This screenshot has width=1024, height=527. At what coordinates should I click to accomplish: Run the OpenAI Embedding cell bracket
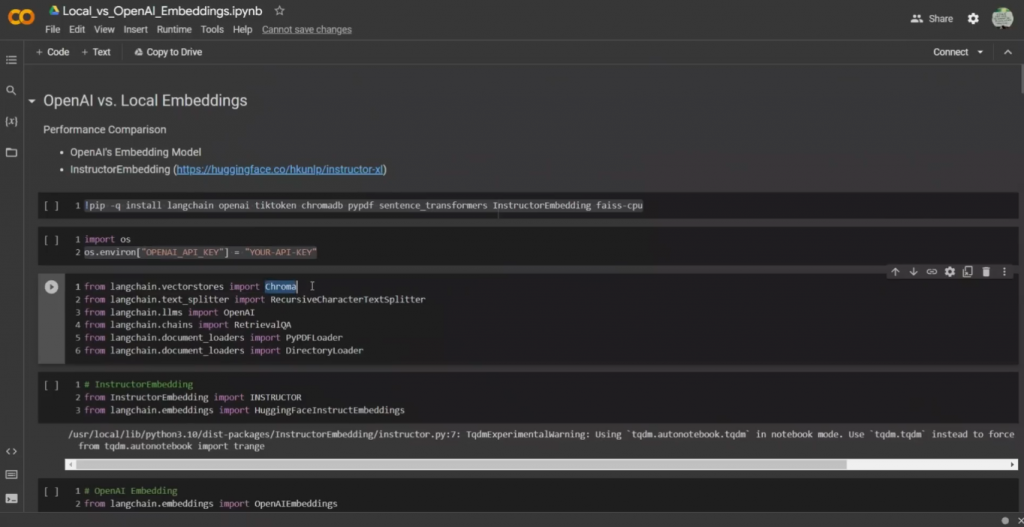[51, 491]
